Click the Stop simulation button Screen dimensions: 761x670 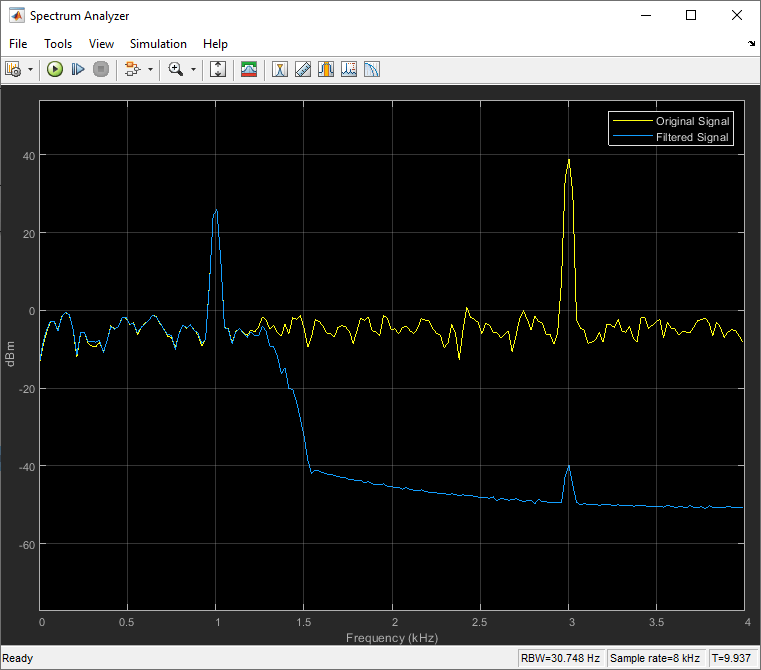(100, 69)
